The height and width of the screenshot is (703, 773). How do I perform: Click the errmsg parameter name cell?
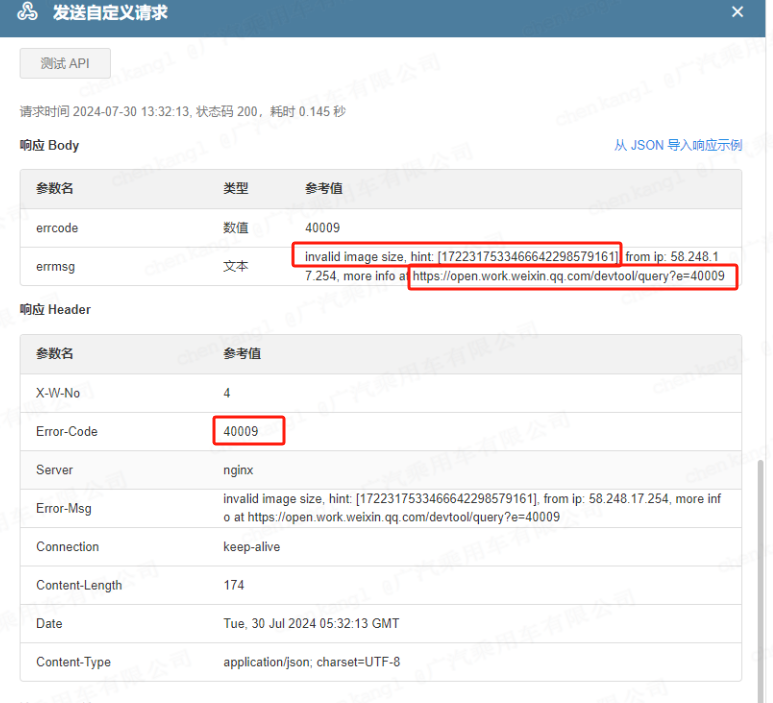(56, 267)
